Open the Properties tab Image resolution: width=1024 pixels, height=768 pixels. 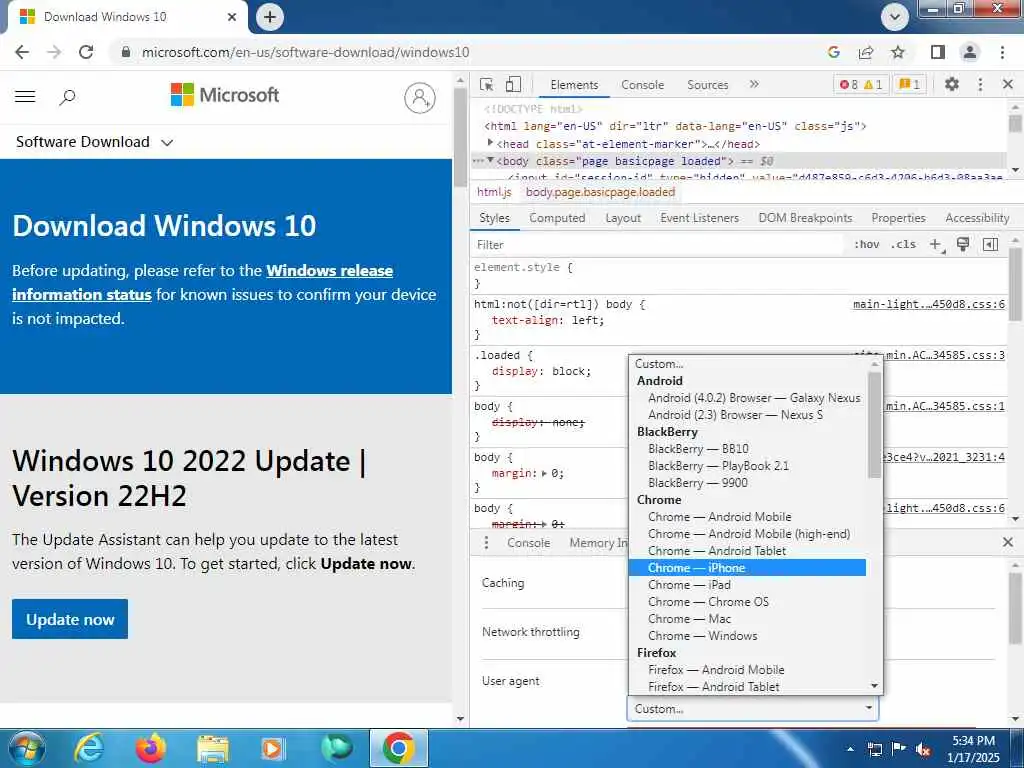tap(898, 218)
